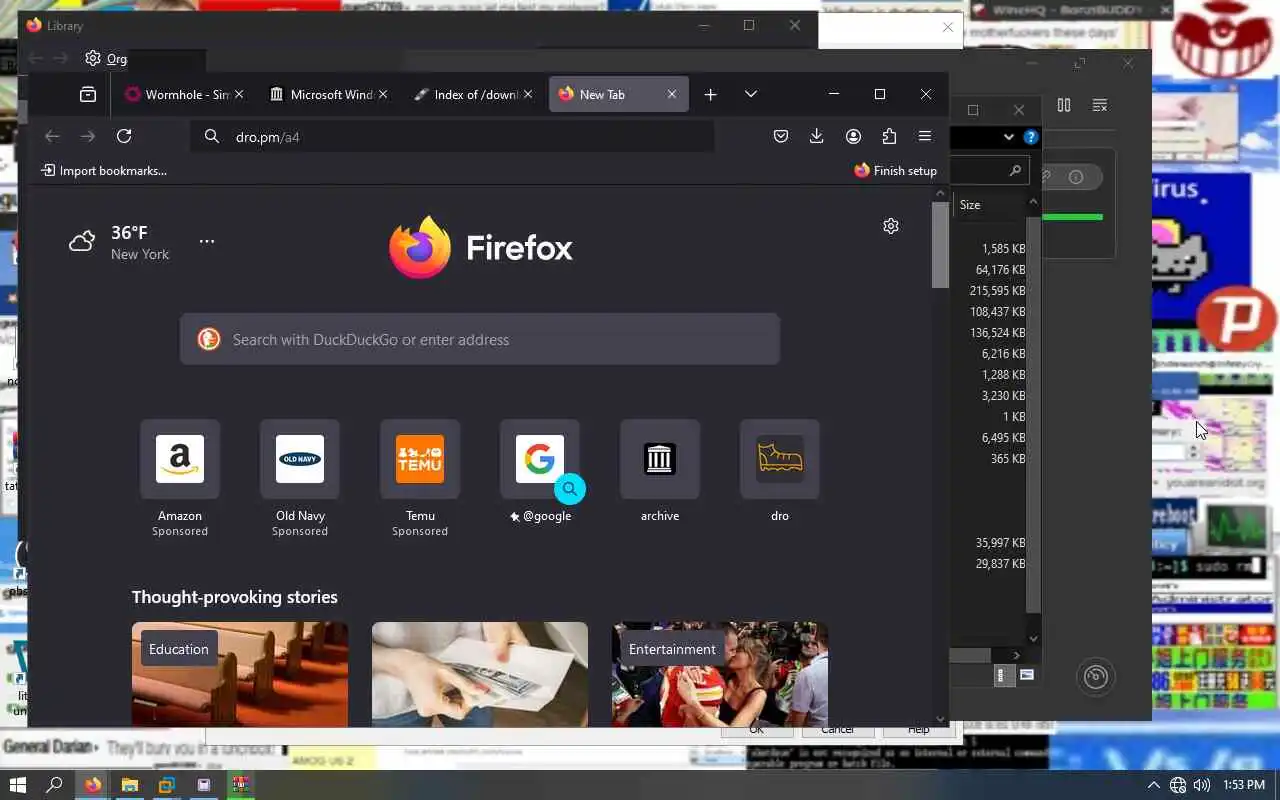
Task: Open weather widget three-dot options
Action: 207,241
